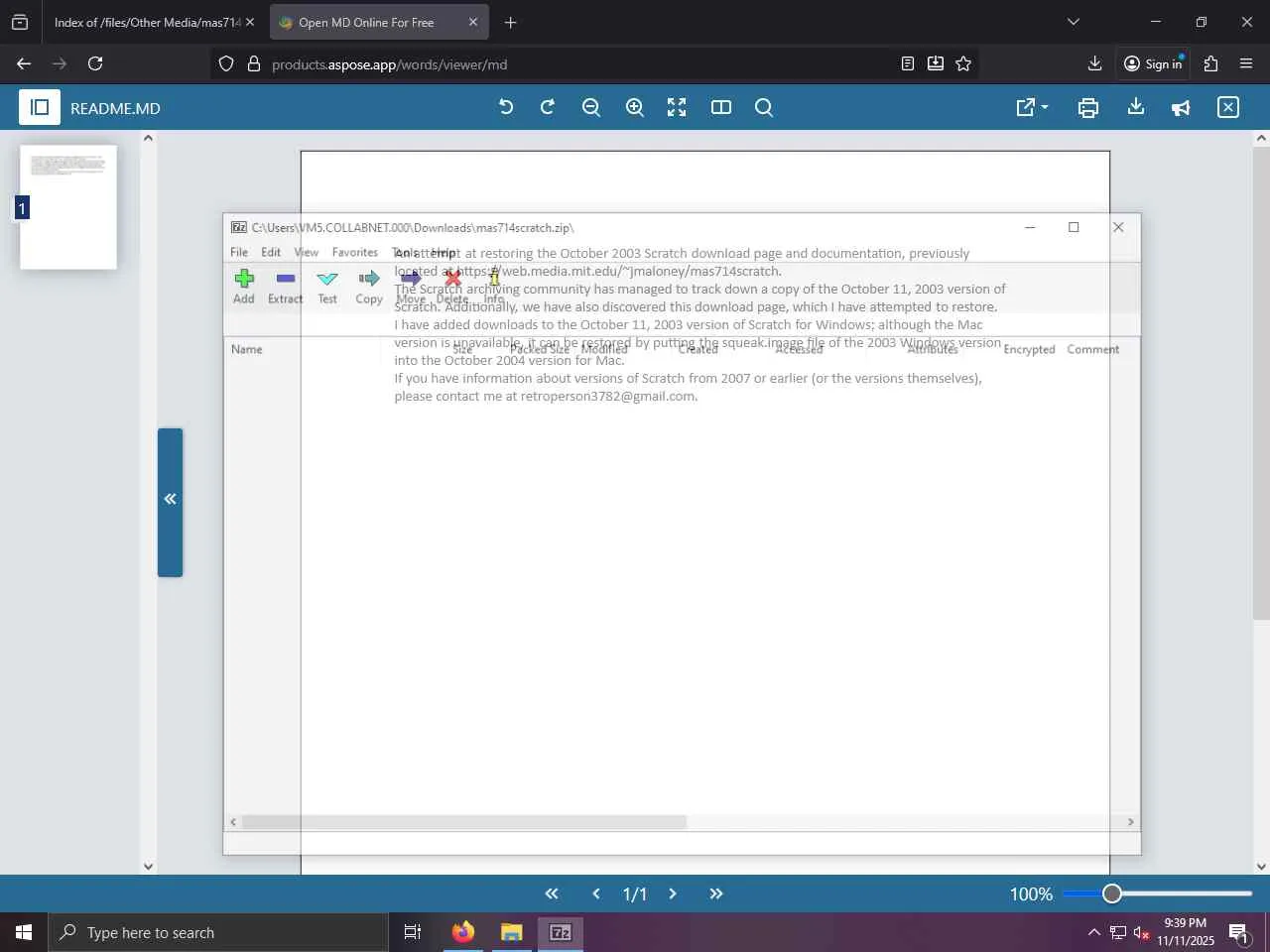
Task: Open the Firefox application menu
Action: point(1246,63)
